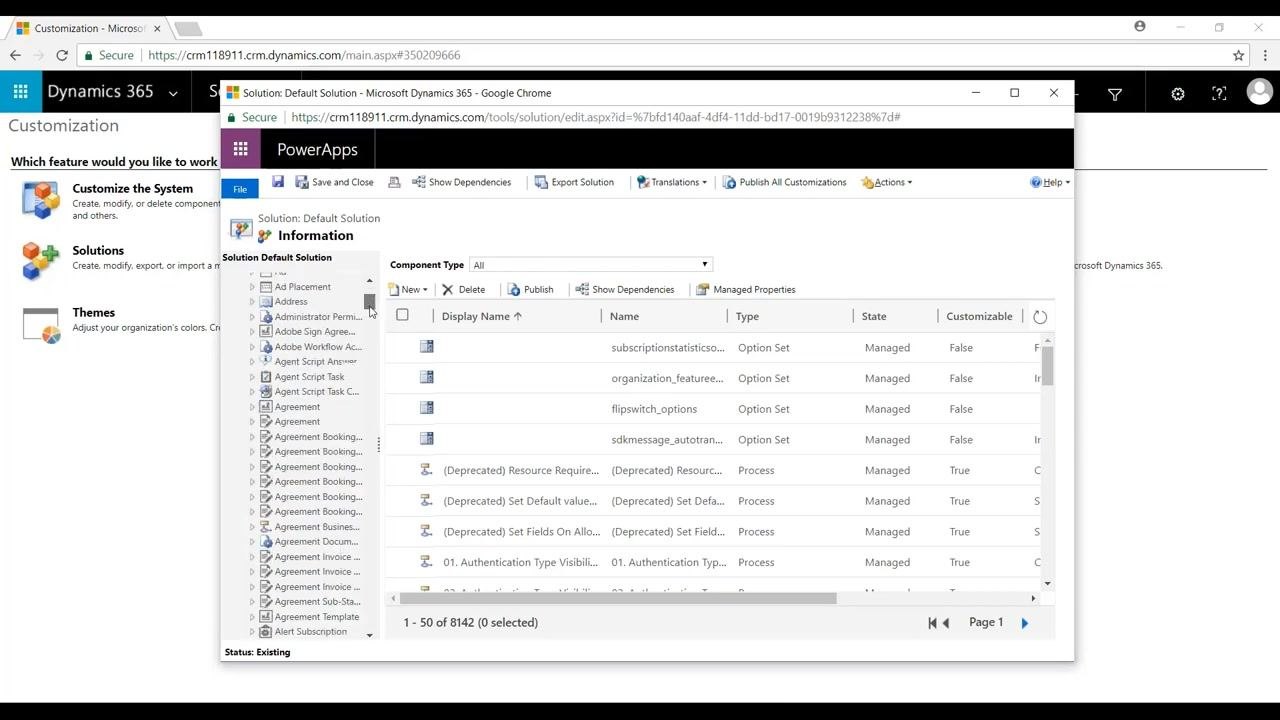This screenshot has height=720, width=1280.
Task: Open Customize the System in main window
Action: point(132,188)
